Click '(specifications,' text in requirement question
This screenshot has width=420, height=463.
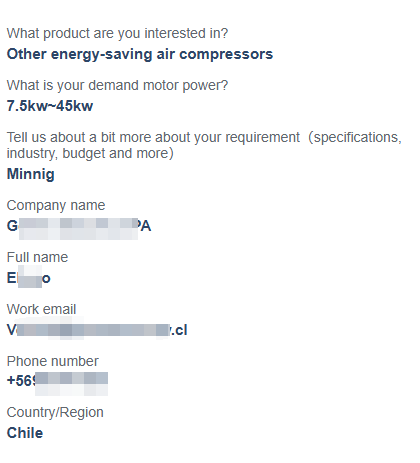(x=355, y=138)
